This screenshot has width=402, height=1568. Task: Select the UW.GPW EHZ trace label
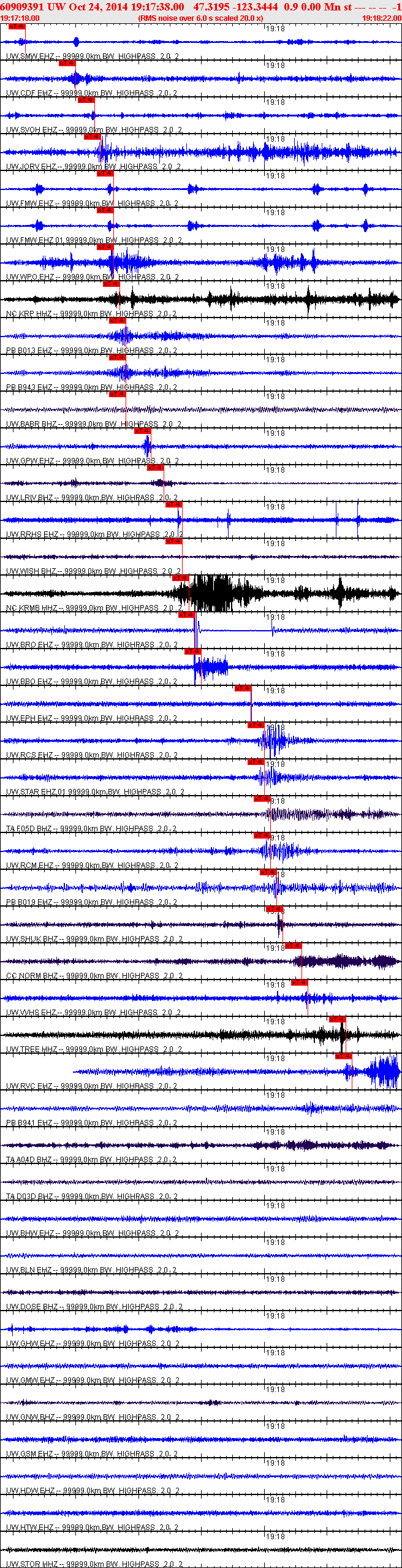point(93,461)
